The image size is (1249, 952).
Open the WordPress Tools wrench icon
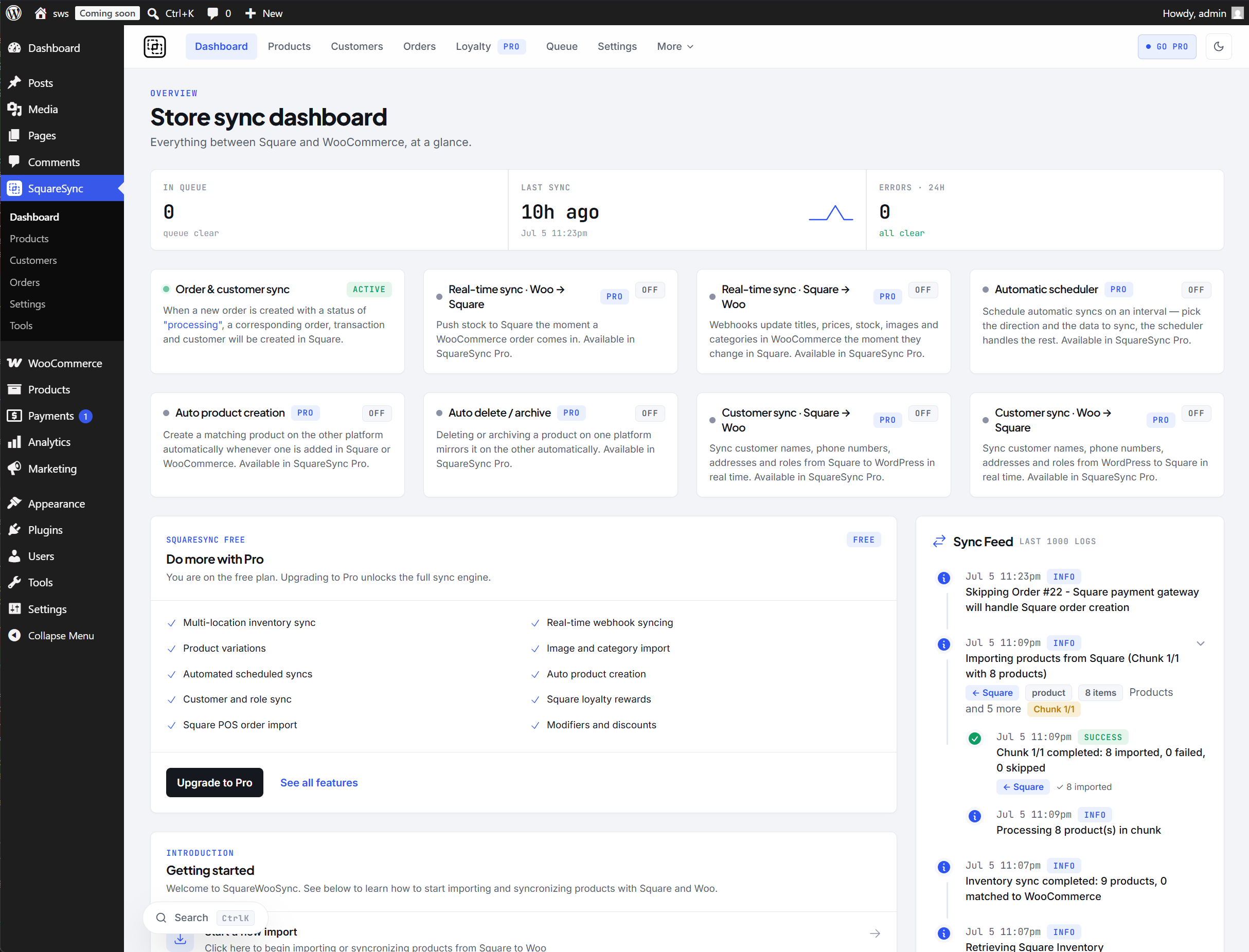[x=15, y=583]
